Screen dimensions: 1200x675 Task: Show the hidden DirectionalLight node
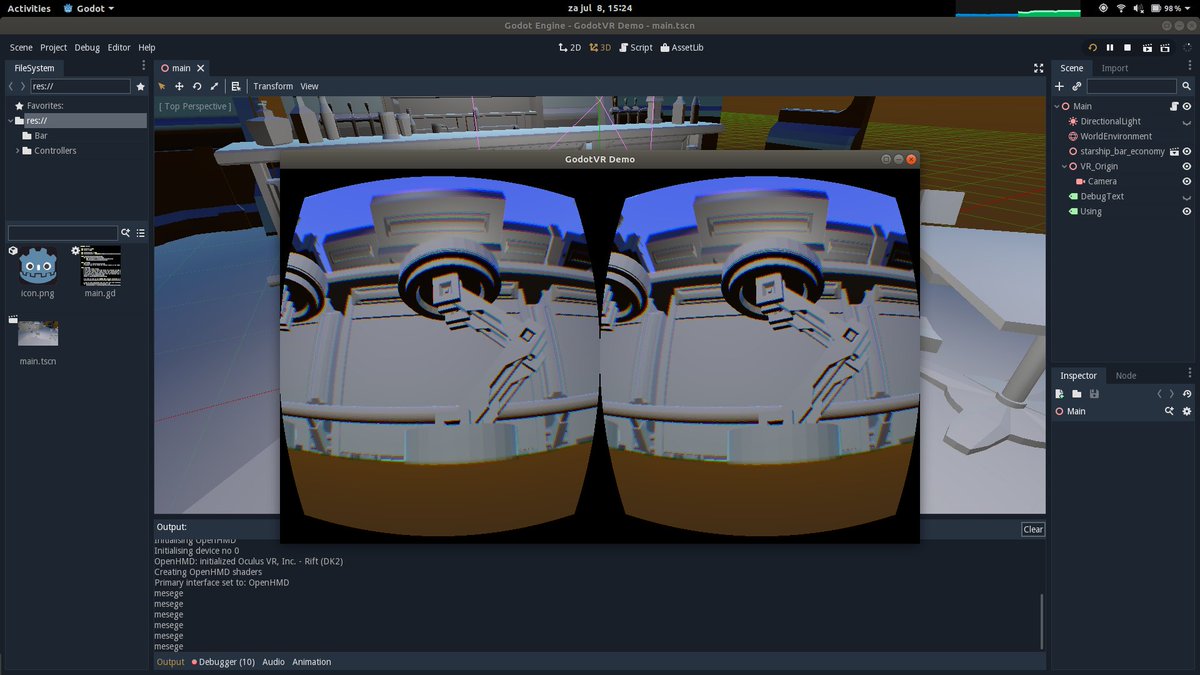coord(1187,121)
